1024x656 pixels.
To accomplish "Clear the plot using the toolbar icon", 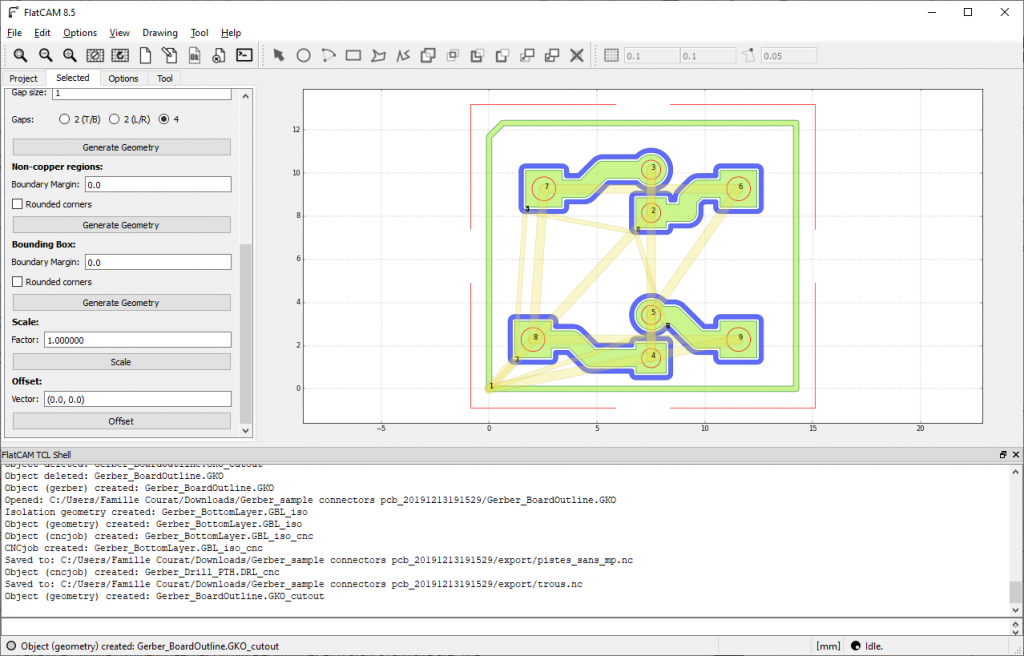I will click(95, 56).
